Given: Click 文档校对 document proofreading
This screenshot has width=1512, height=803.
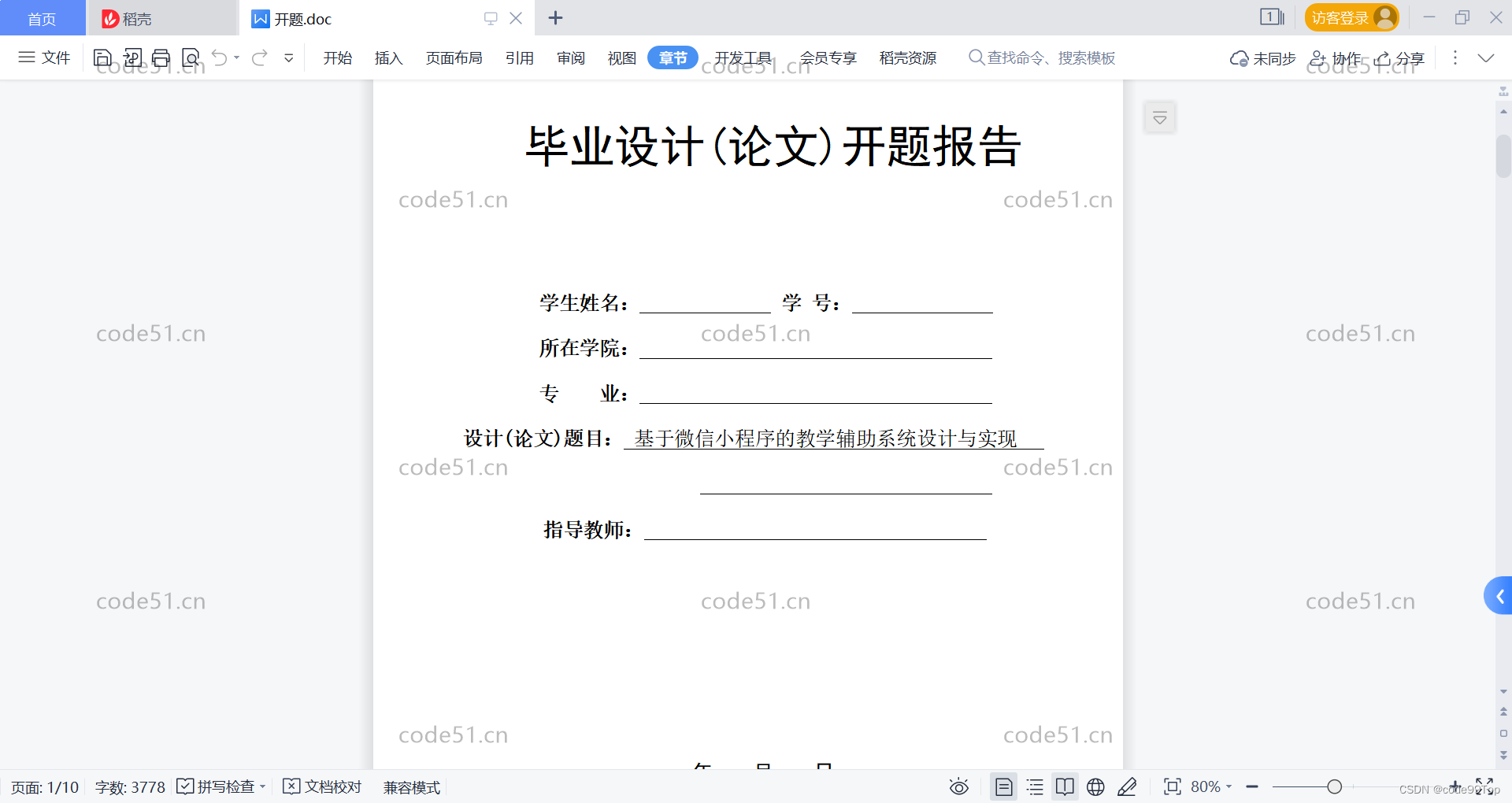Looking at the screenshot, I should coord(322,786).
